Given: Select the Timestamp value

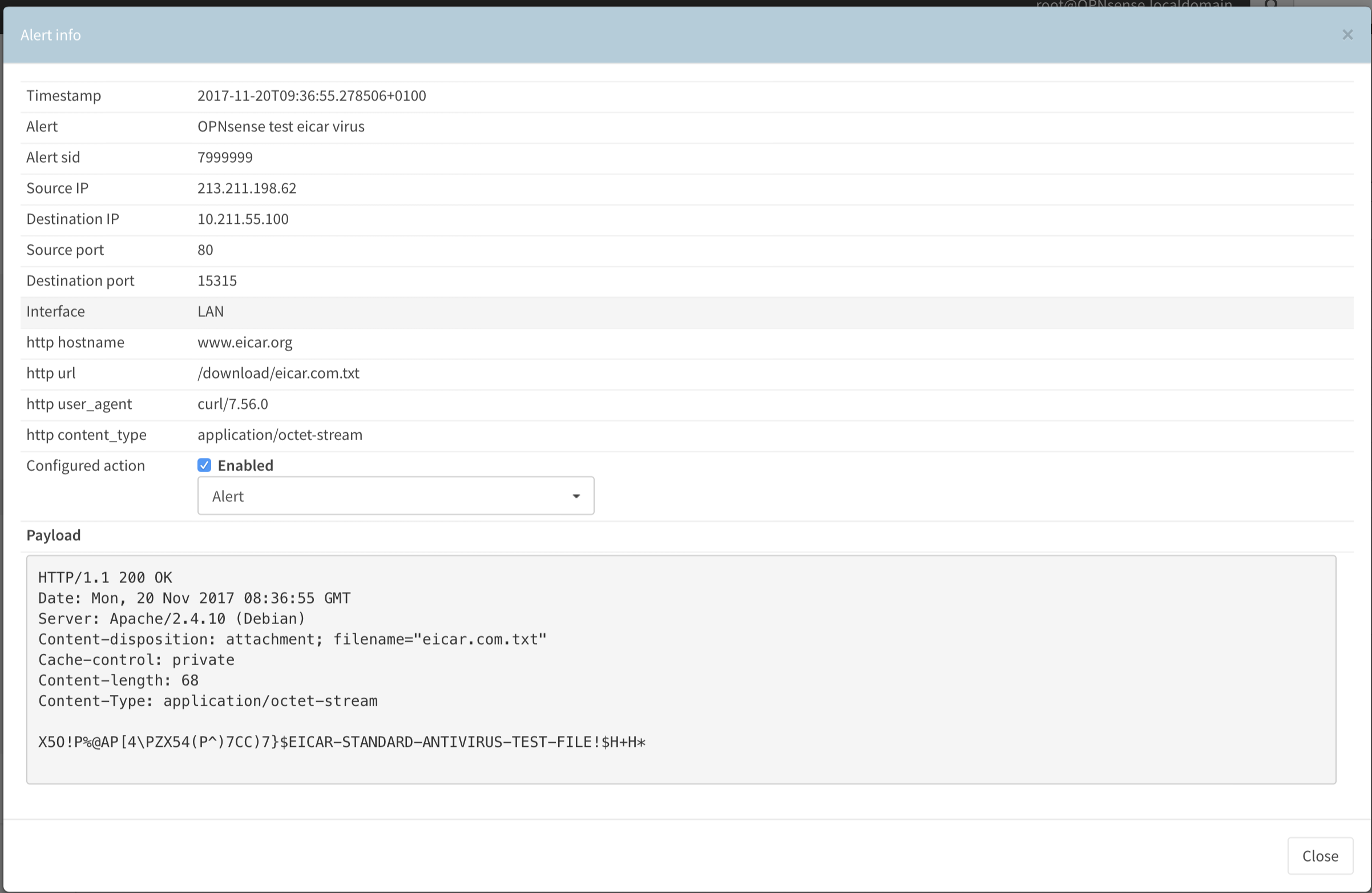Looking at the screenshot, I should click(x=311, y=96).
